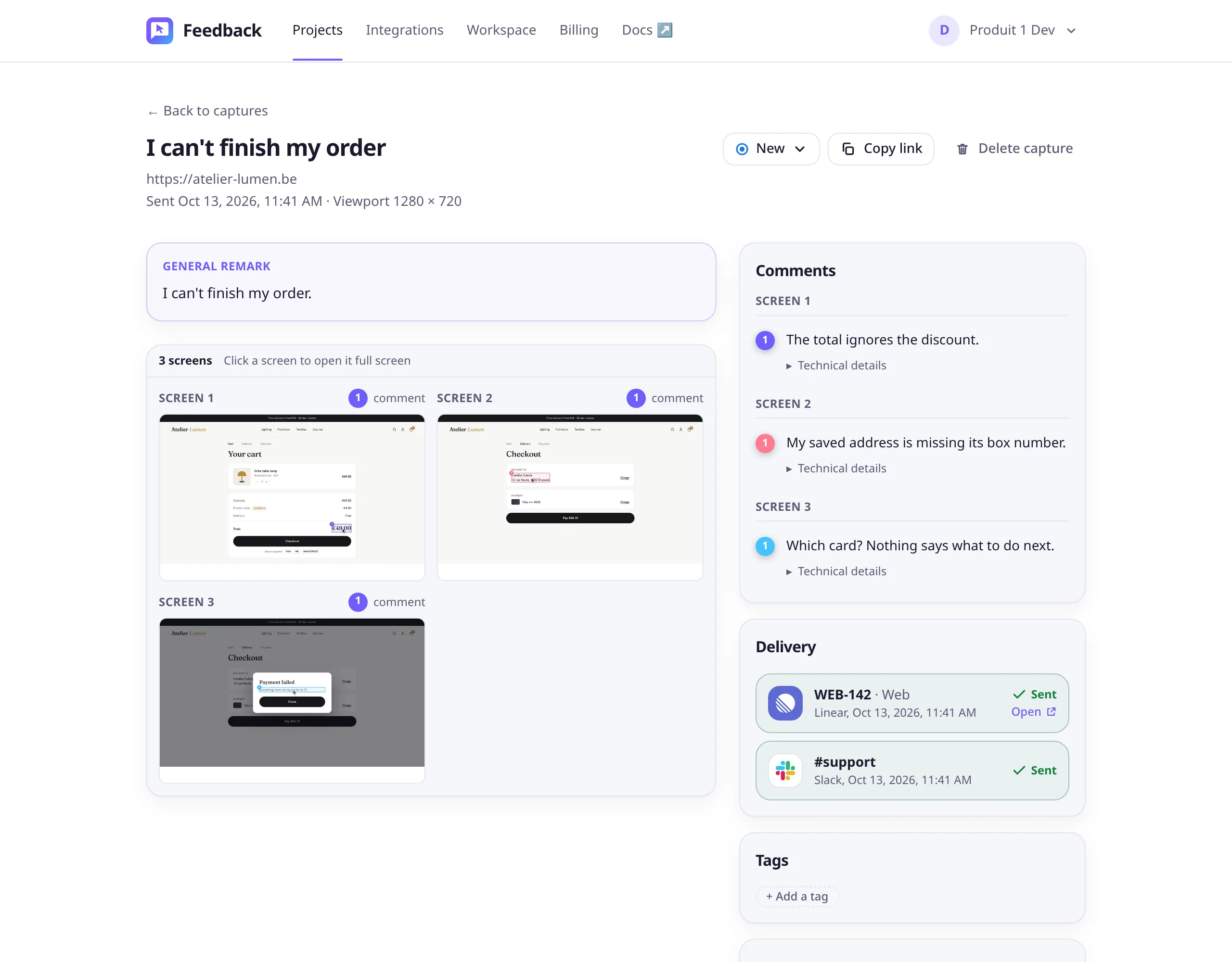
Task: Select comment 'Which card? Nothing says what to do next.'
Action: pyautogui.click(x=920, y=546)
